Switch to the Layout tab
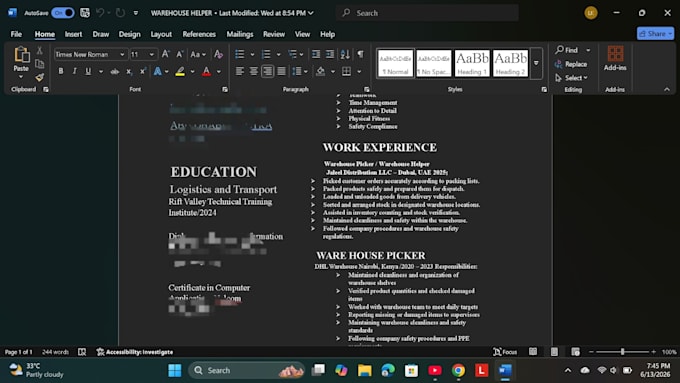The width and height of the screenshot is (680, 383). coord(161,34)
